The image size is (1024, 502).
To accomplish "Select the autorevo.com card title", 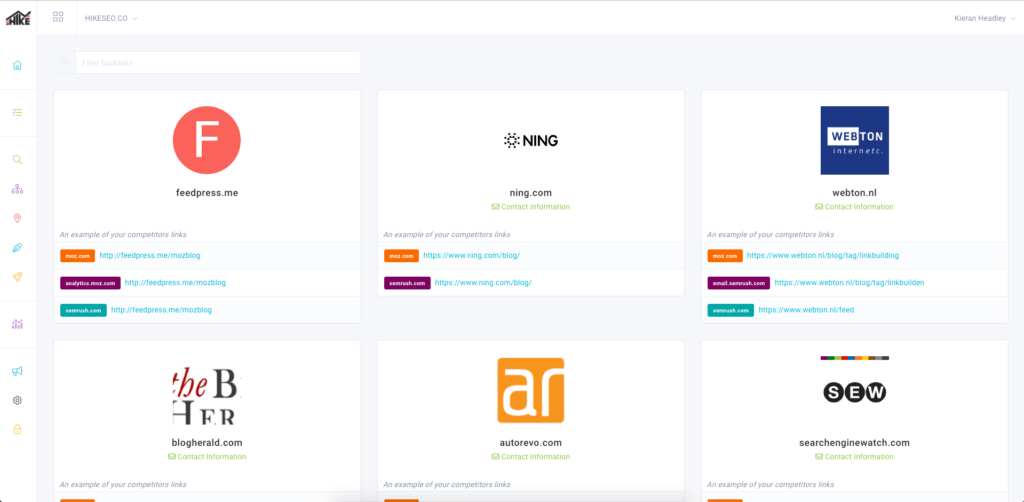I will tap(531, 443).
